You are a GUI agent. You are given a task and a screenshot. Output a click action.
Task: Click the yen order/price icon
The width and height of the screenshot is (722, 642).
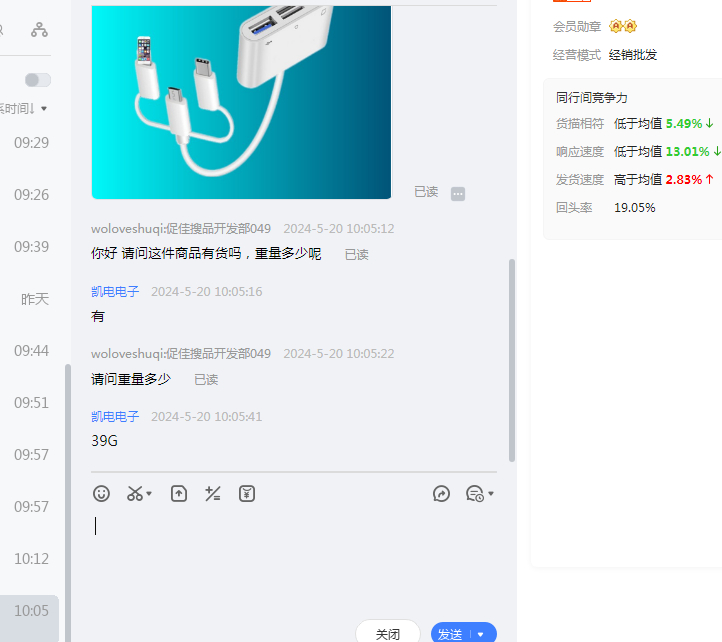coord(247,493)
